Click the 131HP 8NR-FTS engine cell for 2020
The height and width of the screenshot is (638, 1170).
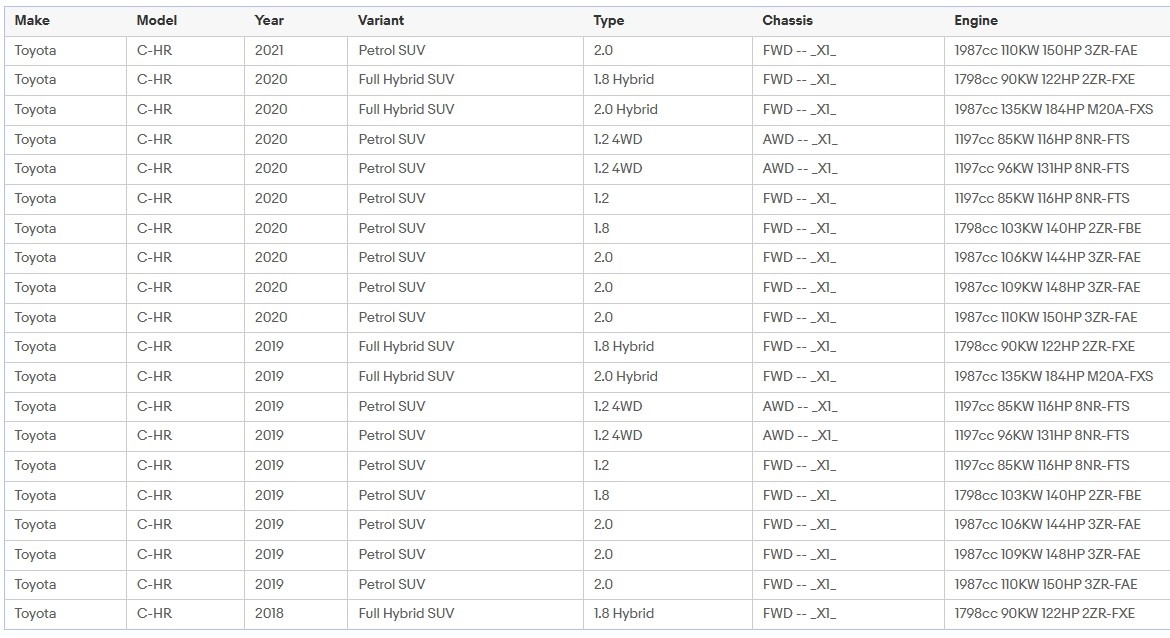click(x=1041, y=168)
